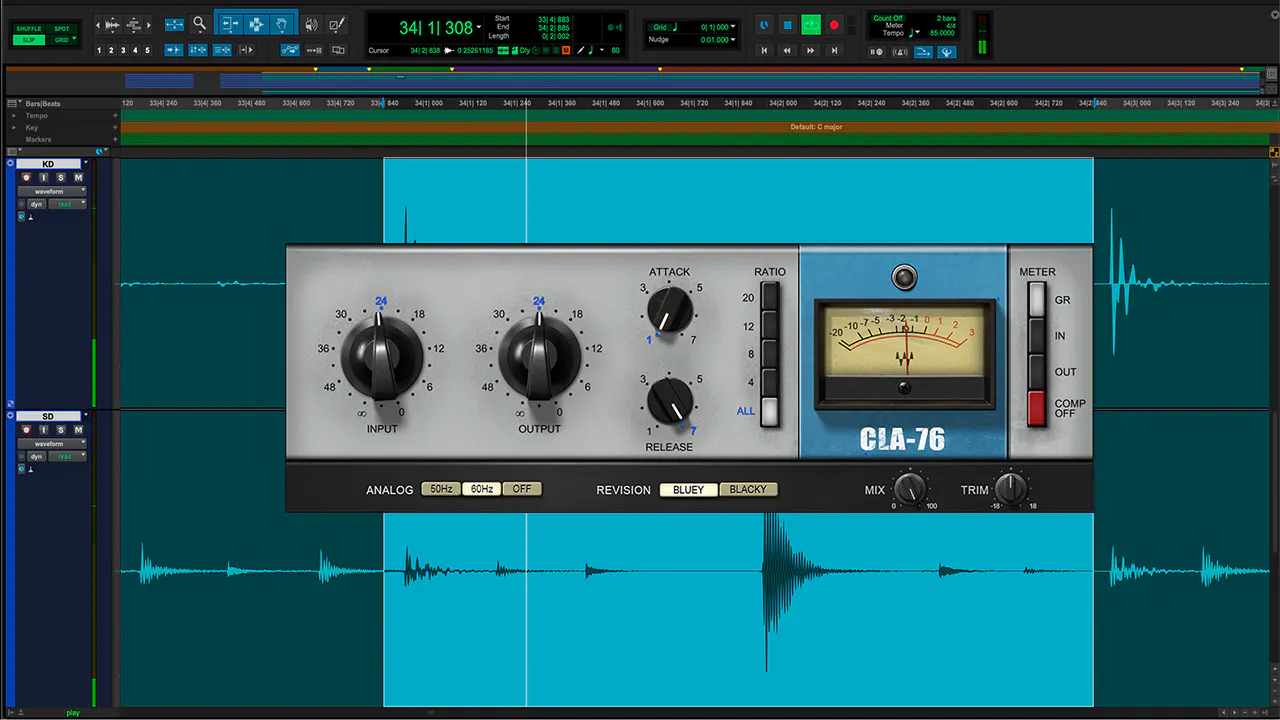Click the CLA-76 MIX knob
The height and width of the screenshot is (720, 1280).
coord(909,488)
